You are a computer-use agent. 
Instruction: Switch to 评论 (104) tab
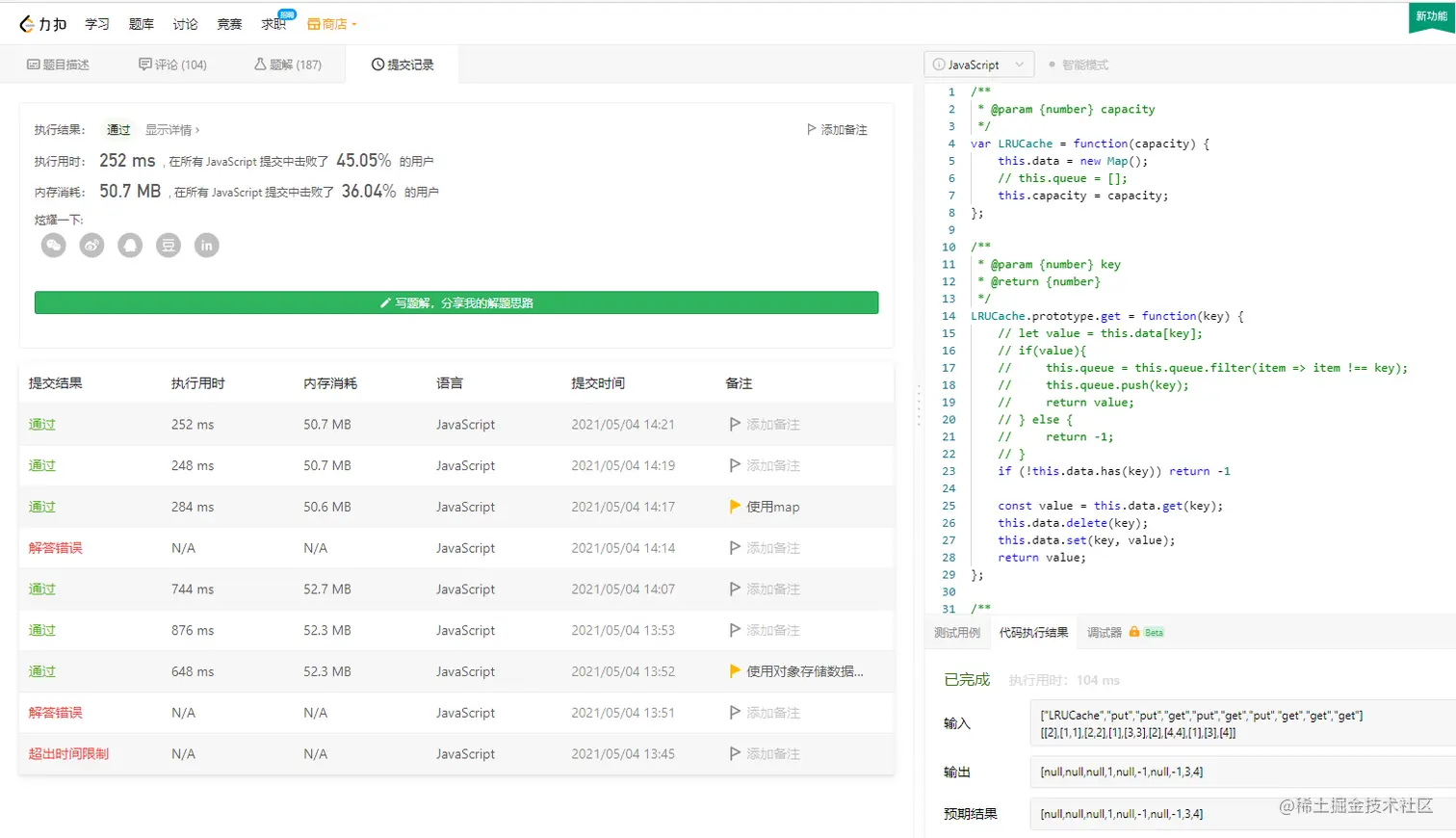172,65
